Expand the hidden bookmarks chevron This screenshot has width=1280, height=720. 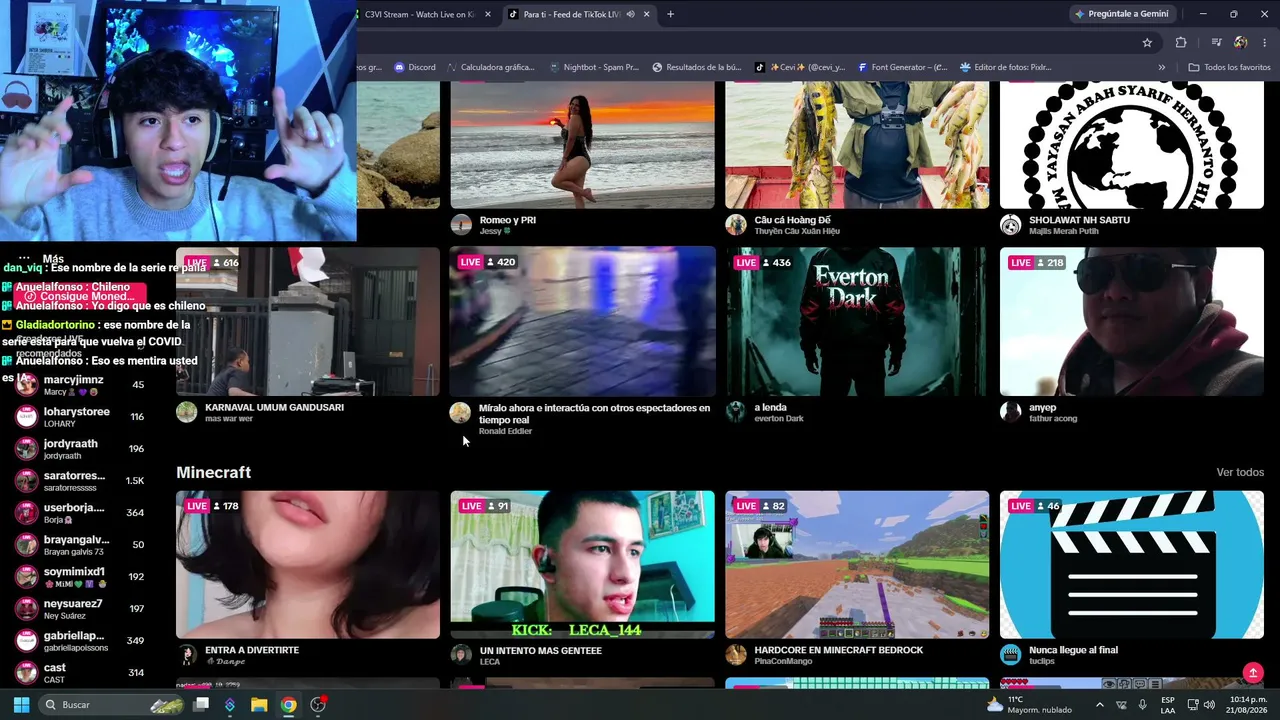point(1162,67)
